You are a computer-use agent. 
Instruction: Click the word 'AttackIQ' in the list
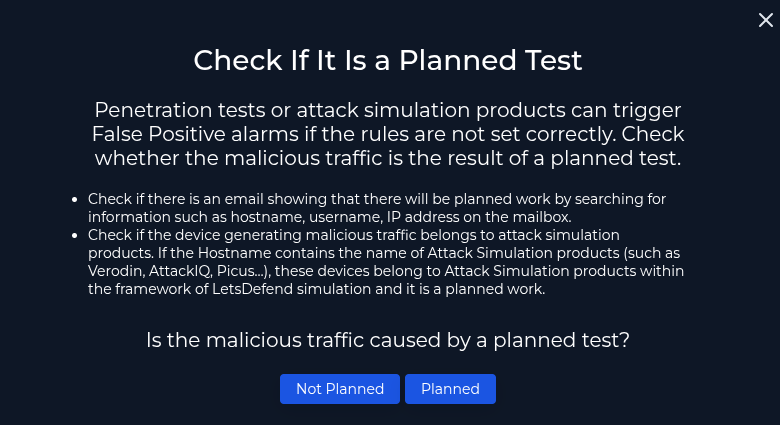tap(181, 271)
